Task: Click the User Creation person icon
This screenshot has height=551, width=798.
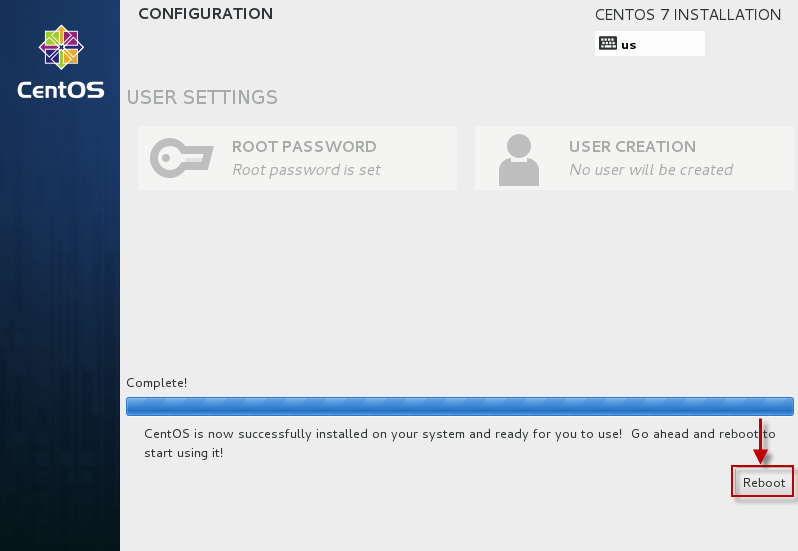Action: (x=517, y=158)
